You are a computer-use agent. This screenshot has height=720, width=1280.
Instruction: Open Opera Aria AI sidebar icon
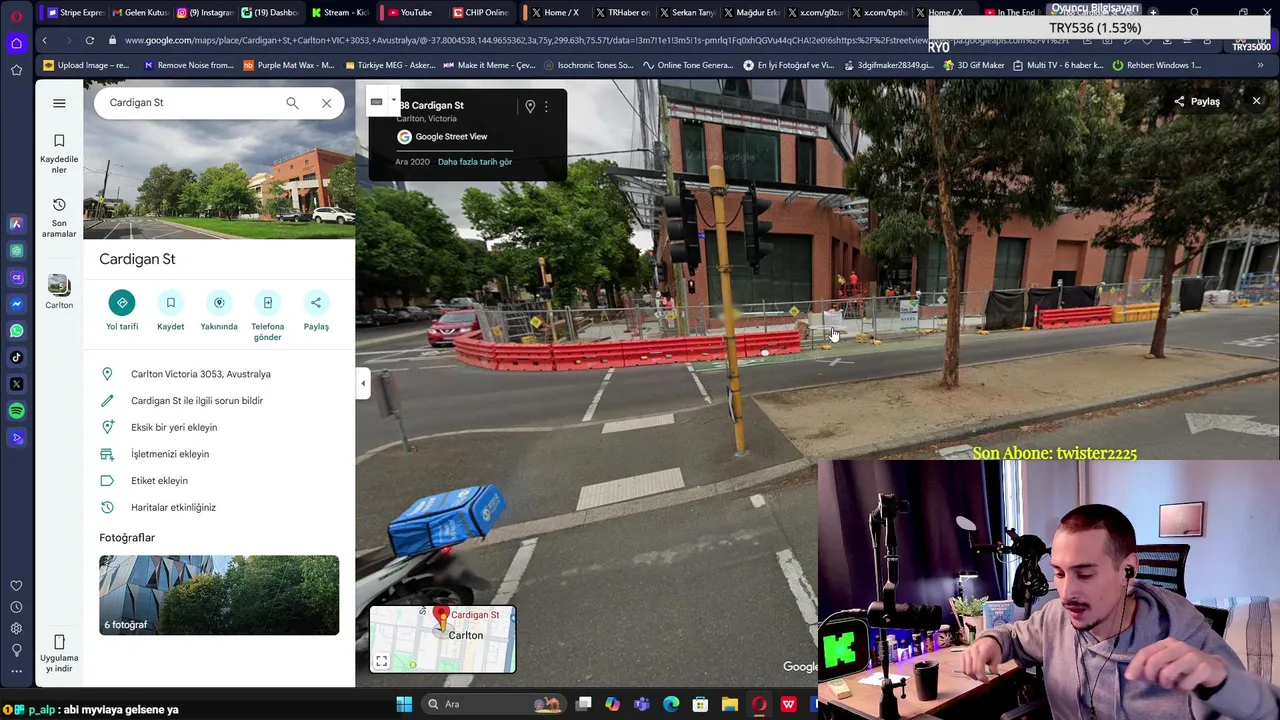[16, 224]
